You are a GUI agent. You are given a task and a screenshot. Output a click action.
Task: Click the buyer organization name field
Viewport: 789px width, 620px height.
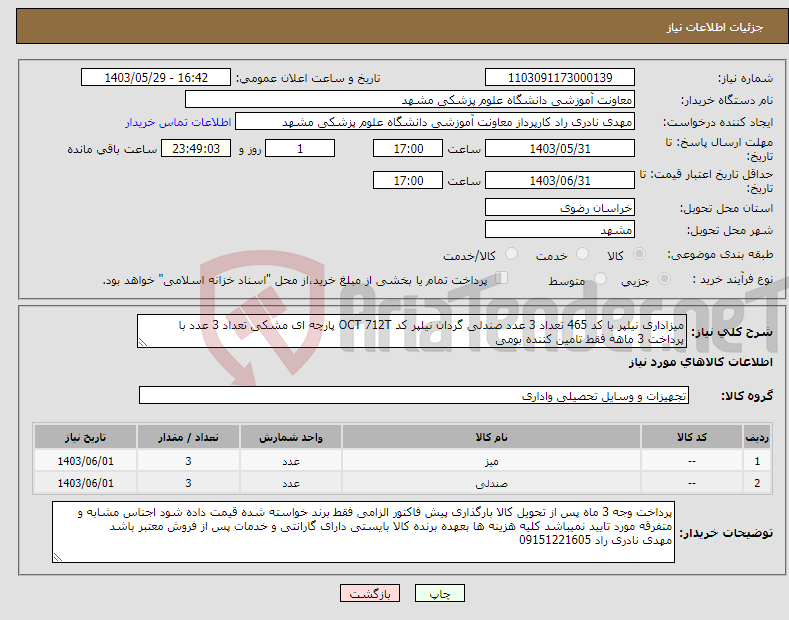tap(410, 100)
